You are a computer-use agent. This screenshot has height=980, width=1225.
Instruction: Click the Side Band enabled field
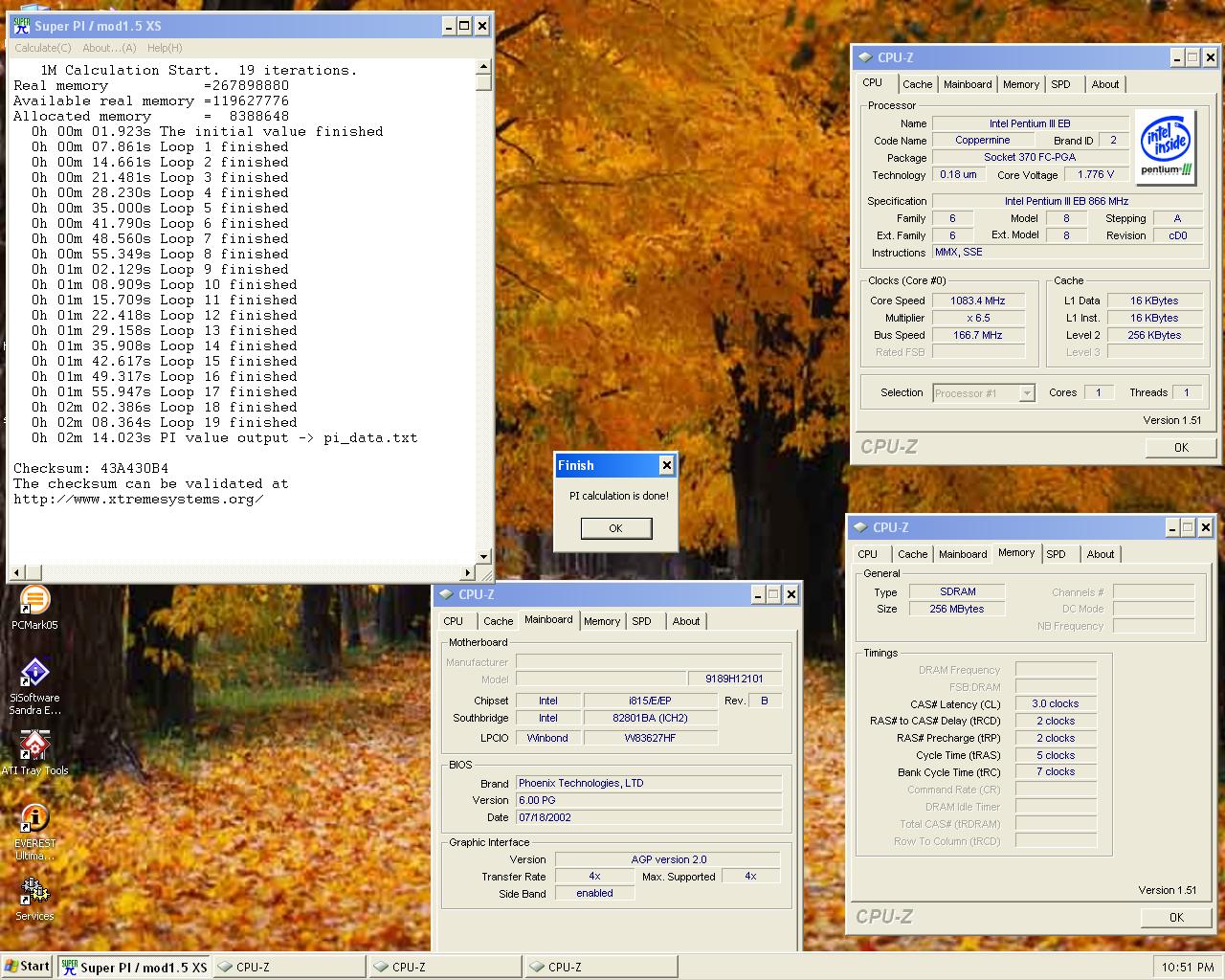click(594, 893)
